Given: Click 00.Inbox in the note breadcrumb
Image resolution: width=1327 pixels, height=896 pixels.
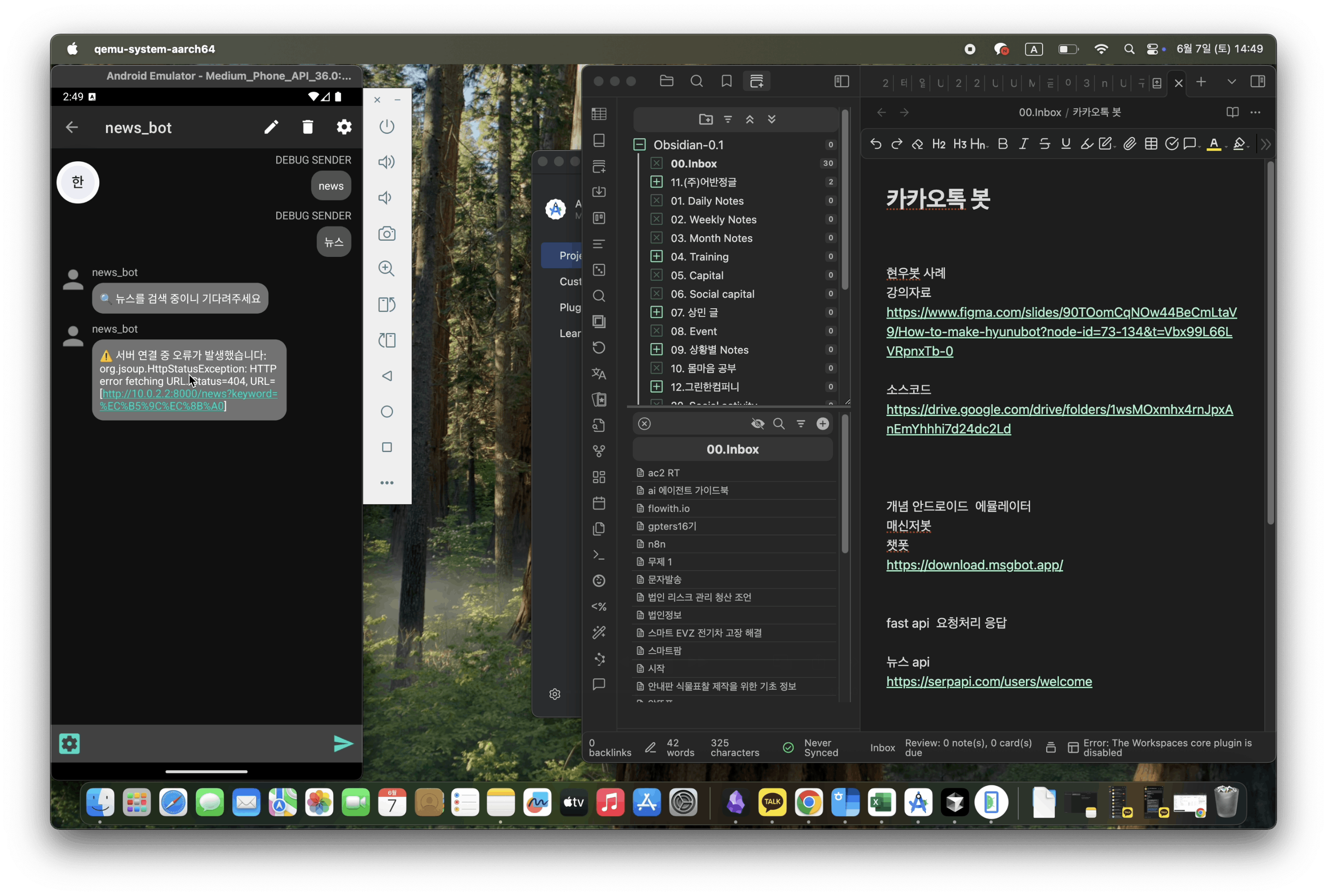Looking at the screenshot, I should tap(1039, 113).
